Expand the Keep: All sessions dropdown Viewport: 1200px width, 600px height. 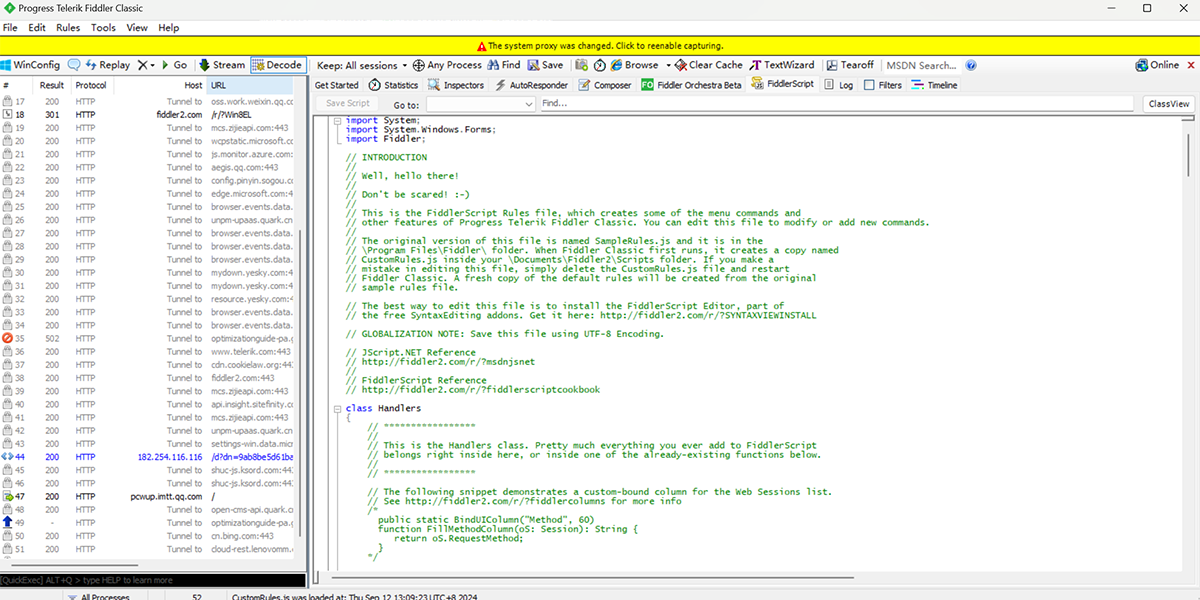tap(362, 65)
